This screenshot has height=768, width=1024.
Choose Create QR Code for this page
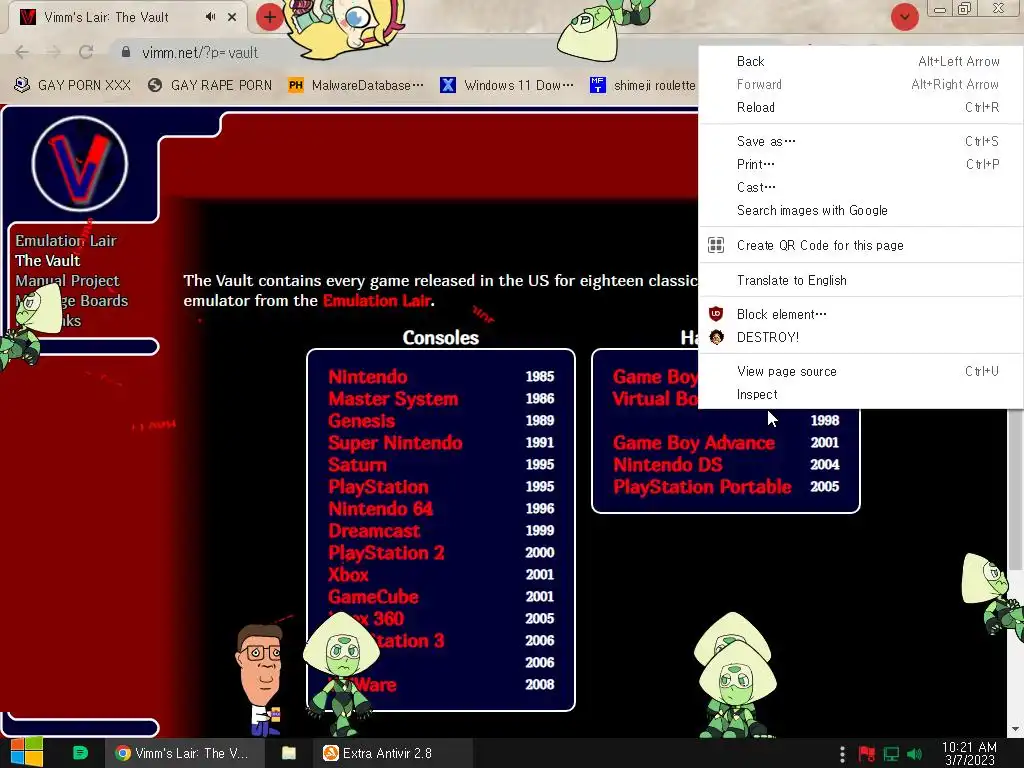[860, 246]
